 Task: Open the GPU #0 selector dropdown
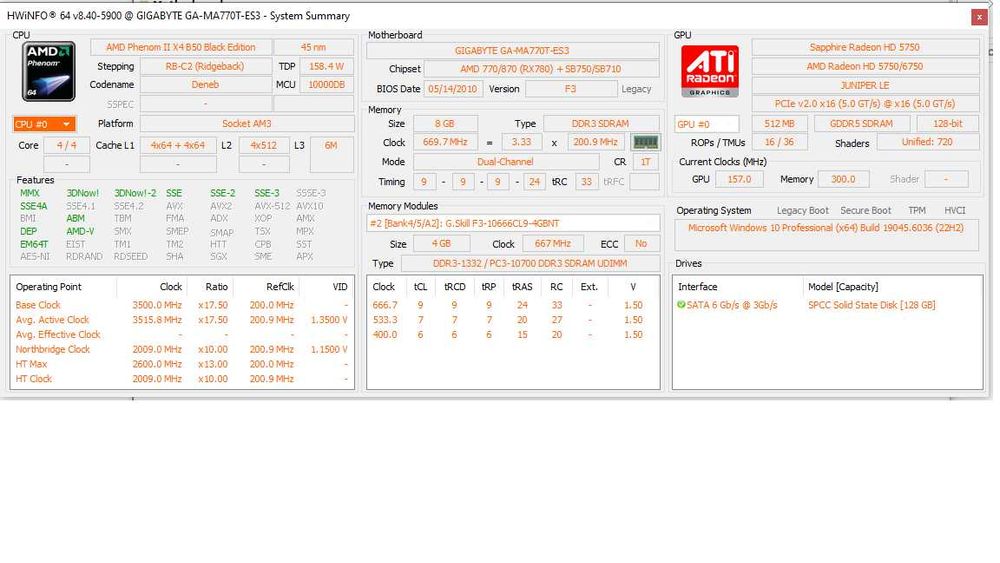click(x=707, y=124)
